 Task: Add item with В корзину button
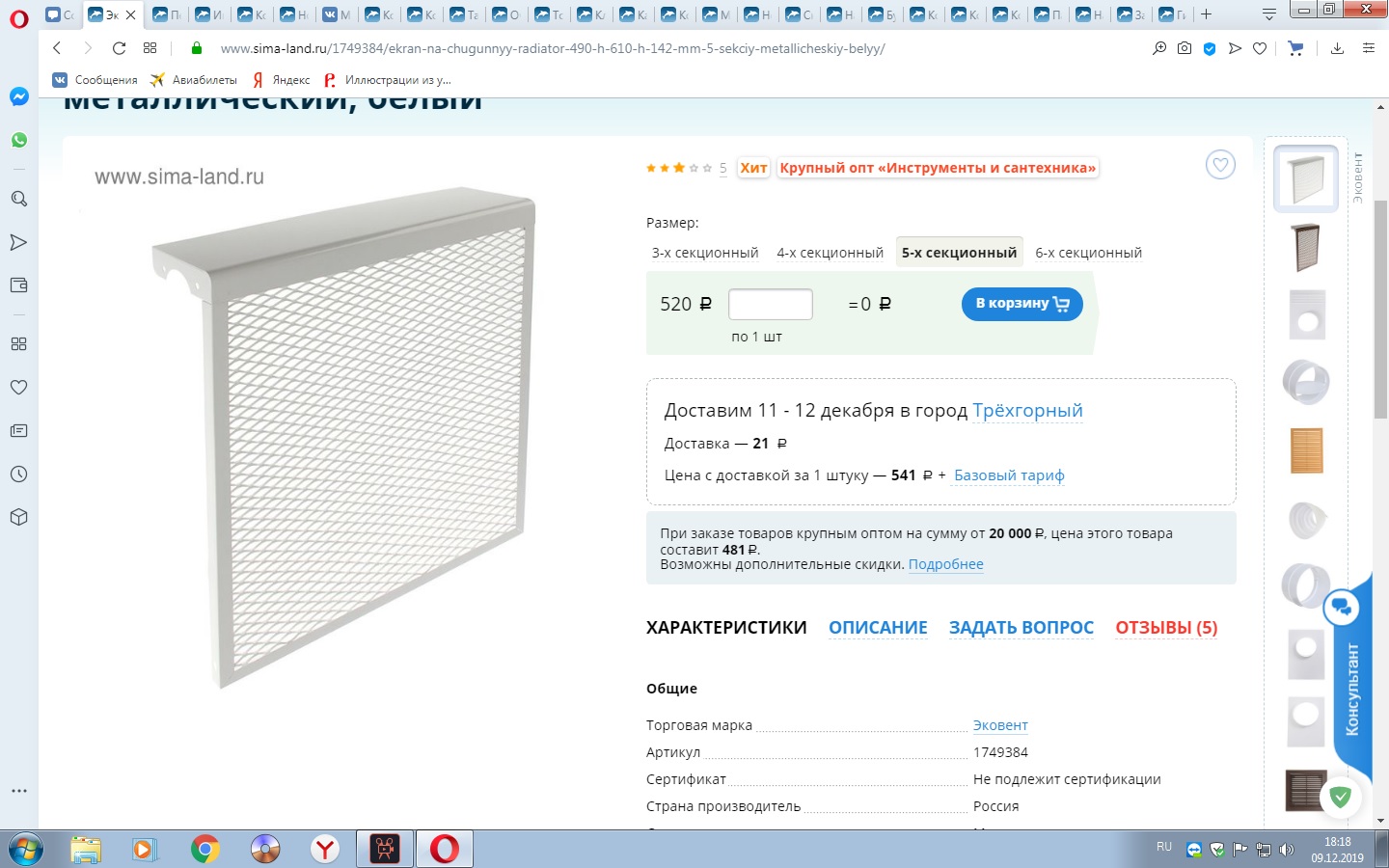point(1022,304)
